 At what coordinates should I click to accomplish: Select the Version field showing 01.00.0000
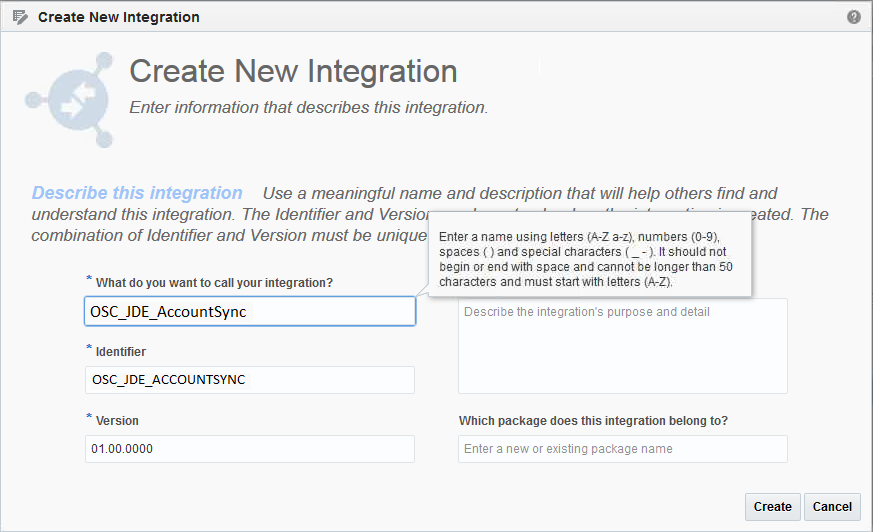[250, 449]
